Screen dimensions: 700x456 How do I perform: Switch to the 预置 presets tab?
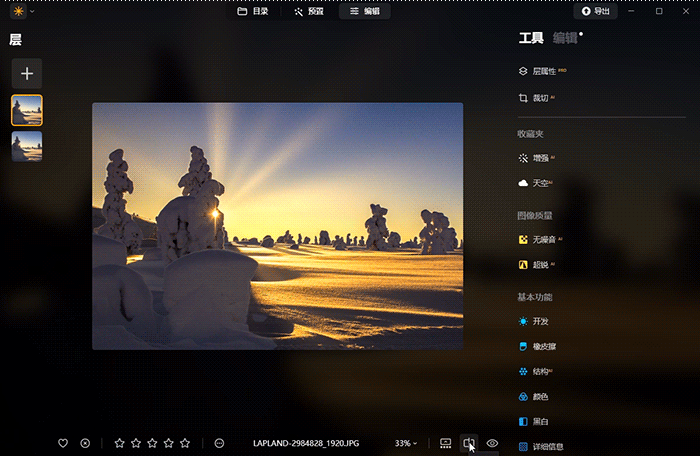click(x=309, y=11)
